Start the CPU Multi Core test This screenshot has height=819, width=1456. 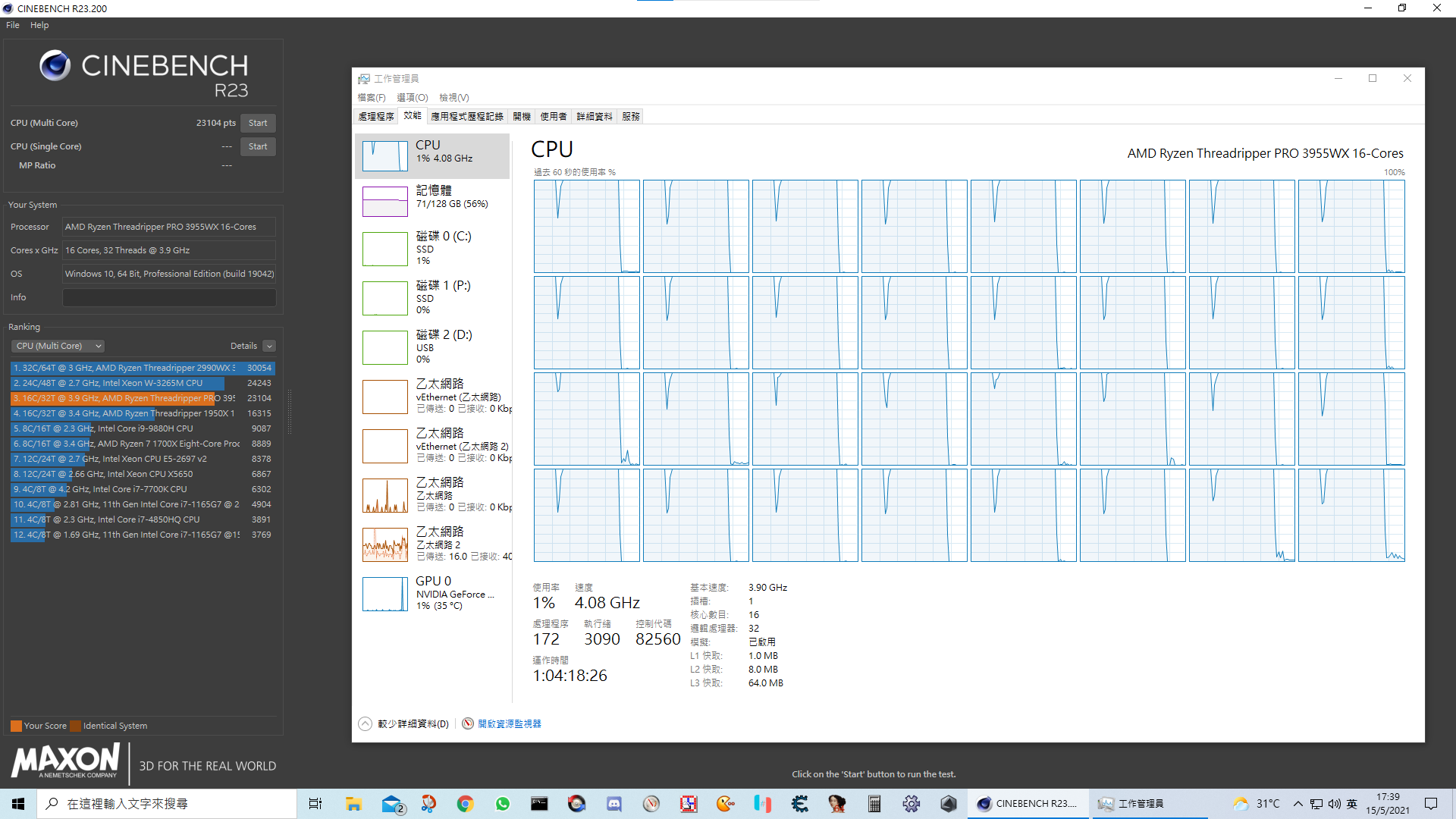point(258,123)
